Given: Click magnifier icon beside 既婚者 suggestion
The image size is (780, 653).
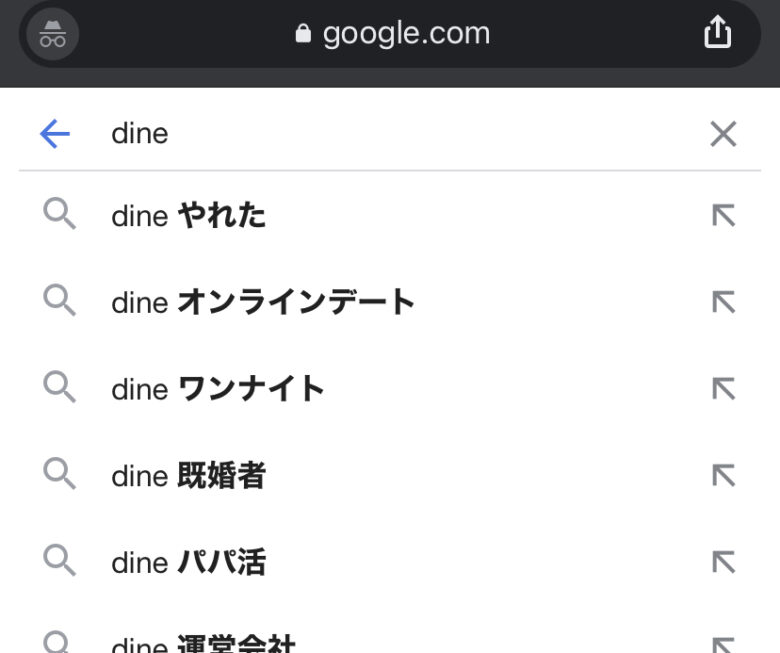Looking at the screenshot, I should (60, 474).
